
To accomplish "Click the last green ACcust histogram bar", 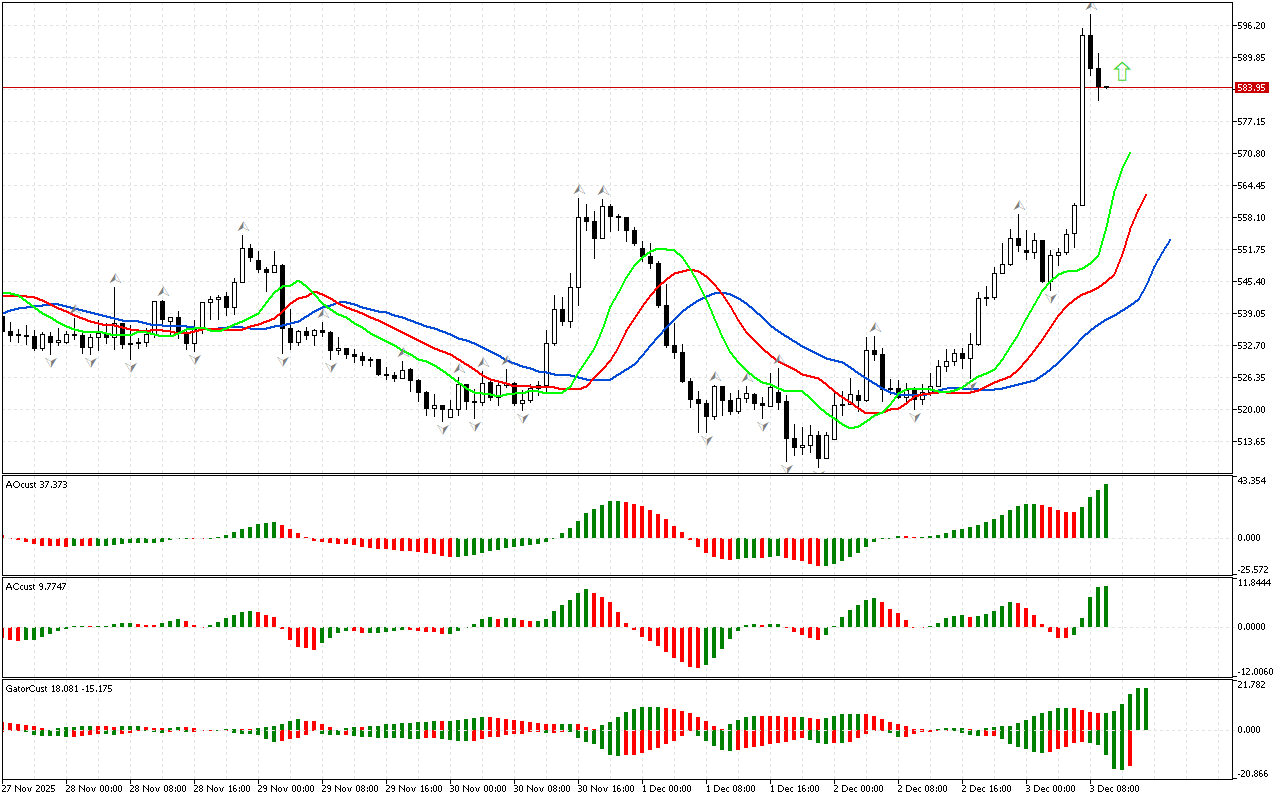I will [x=1106, y=607].
